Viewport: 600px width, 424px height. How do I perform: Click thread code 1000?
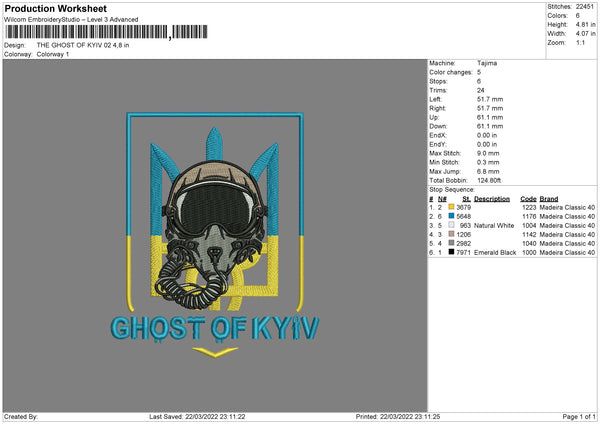[529, 253]
